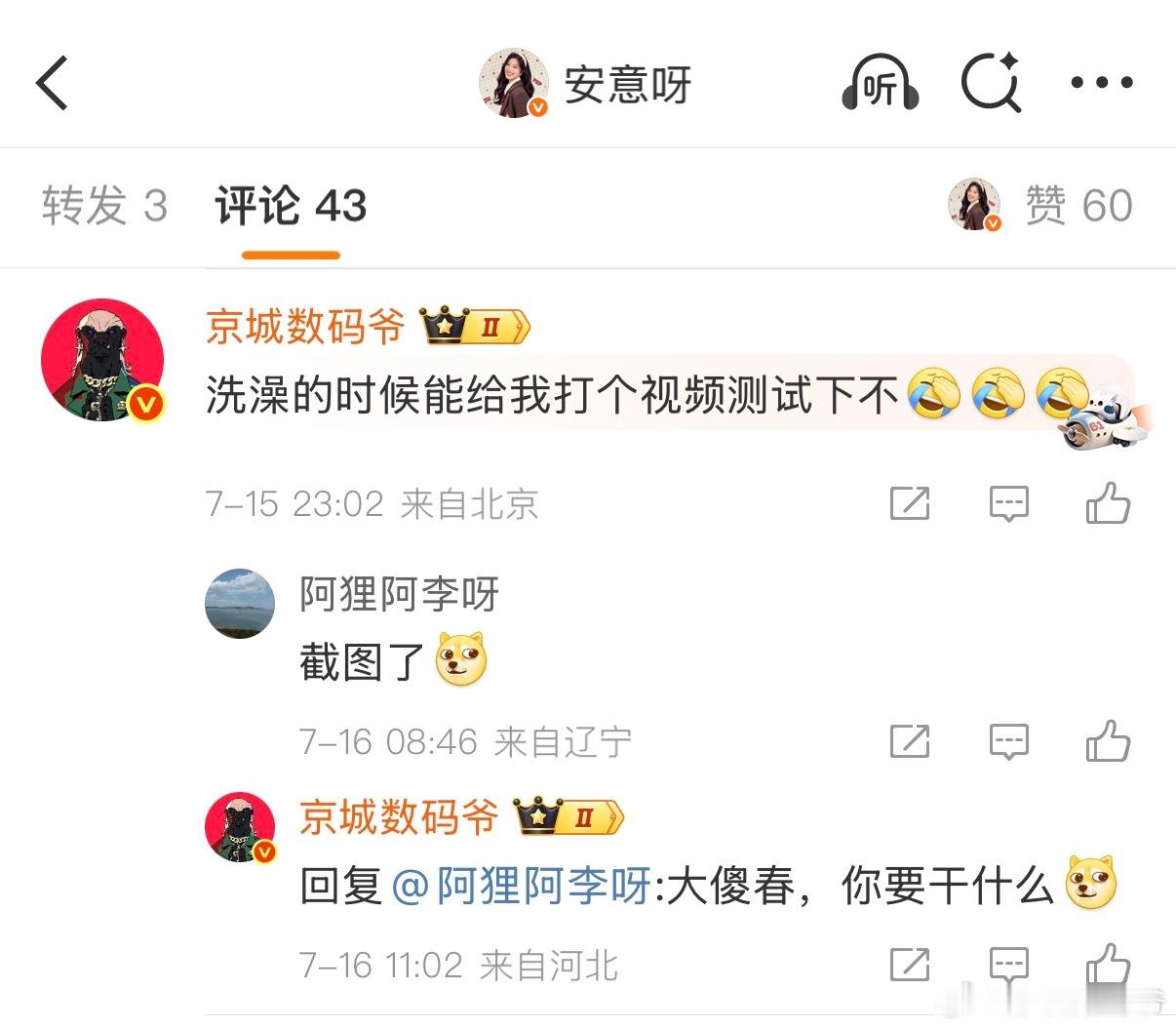
Task: Open 安意呀 profile from header
Action: click(585, 84)
